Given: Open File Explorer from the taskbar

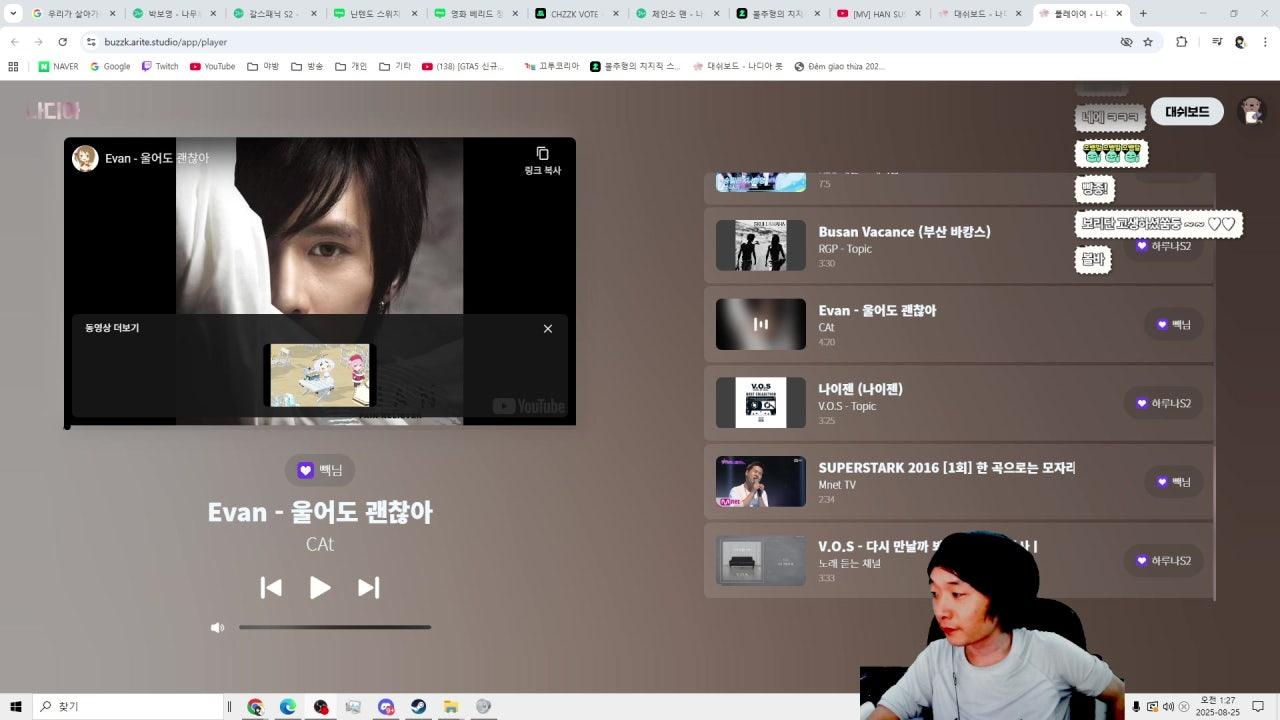Looking at the screenshot, I should (x=451, y=706).
